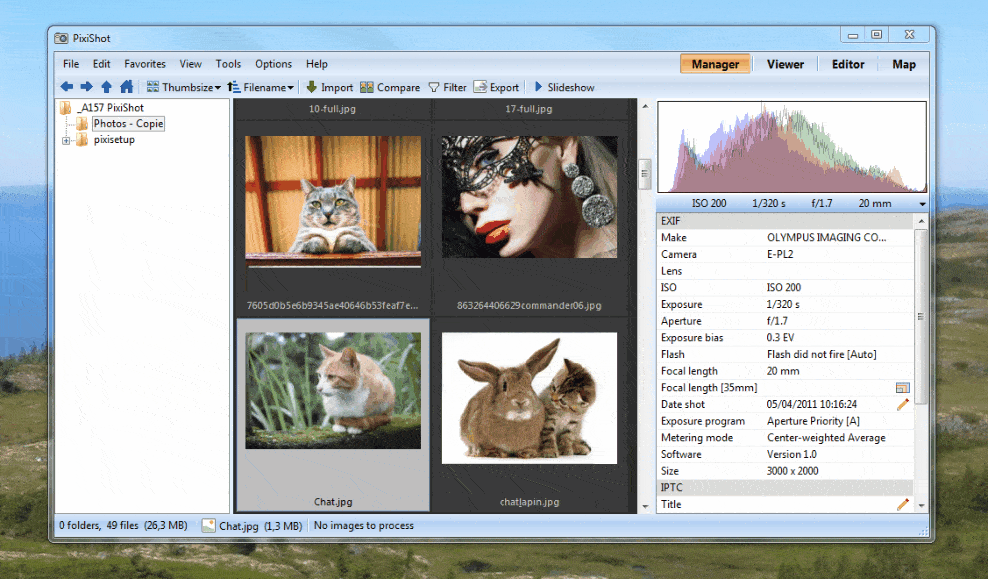The image size is (988, 579).
Task: Edit Title with the pencil icon
Action: pyautogui.click(x=903, y=504)
